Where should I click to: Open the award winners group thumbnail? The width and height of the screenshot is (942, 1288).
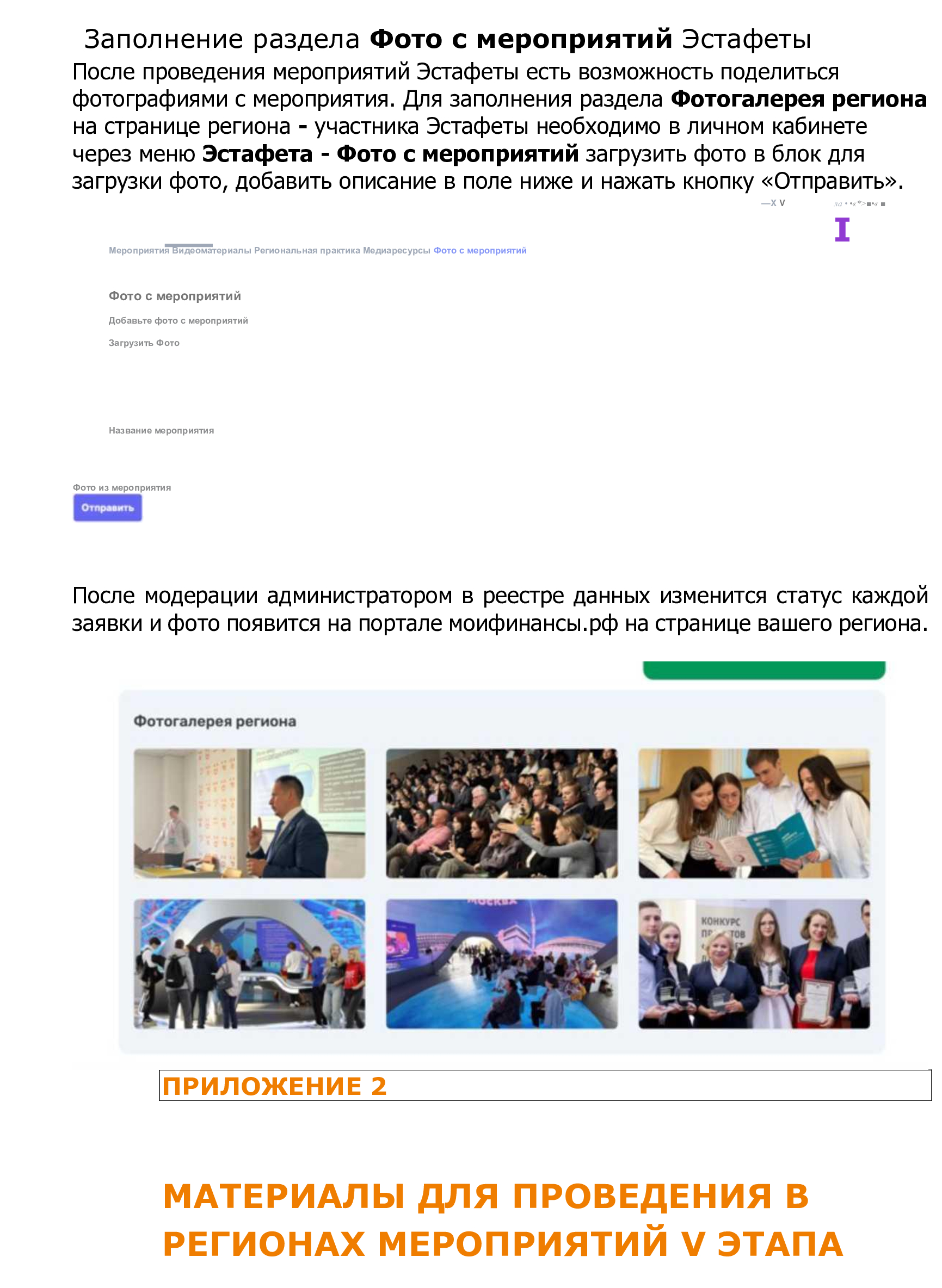(x=754, y=964)
